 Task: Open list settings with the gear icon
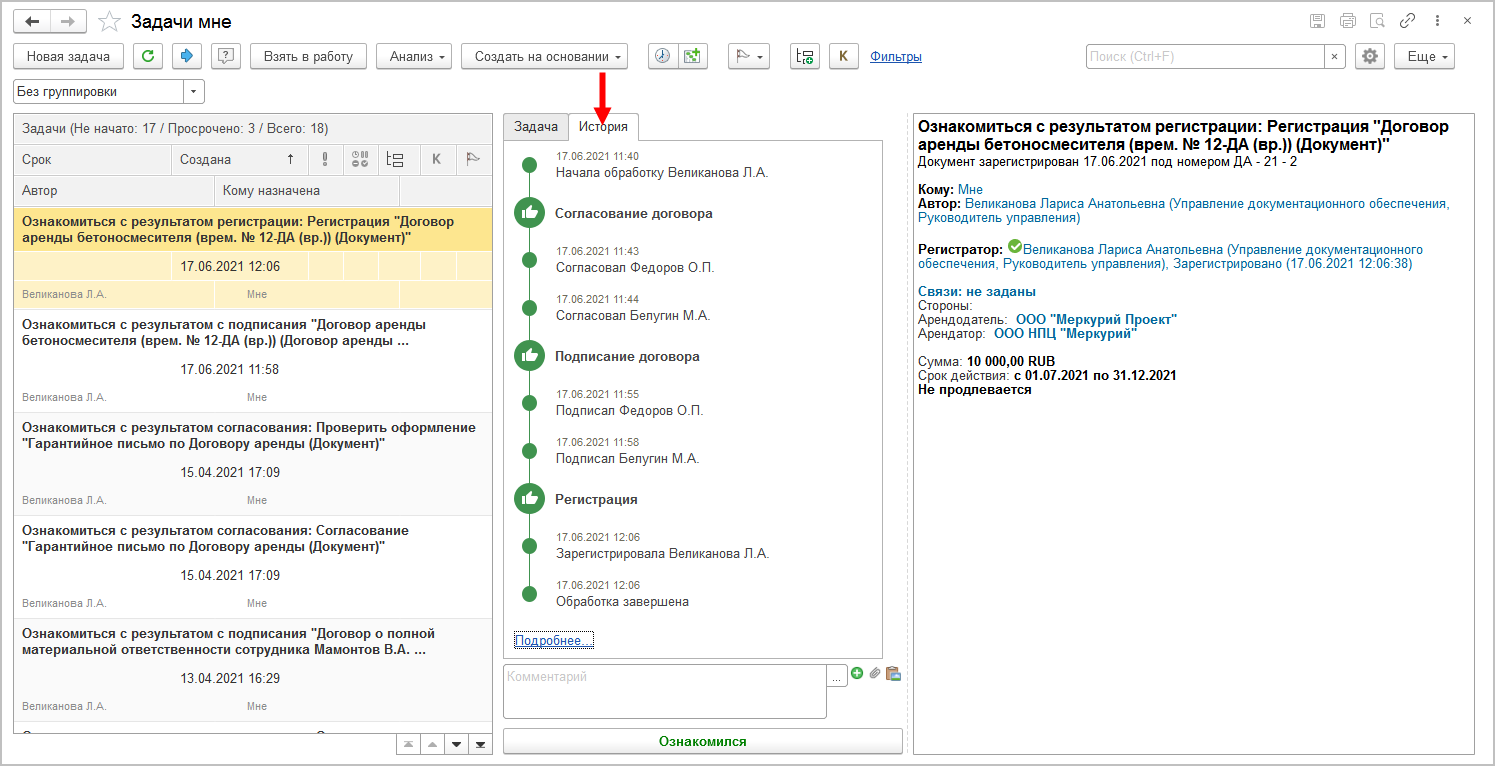pyautogui.click(x=1369, y=57)
